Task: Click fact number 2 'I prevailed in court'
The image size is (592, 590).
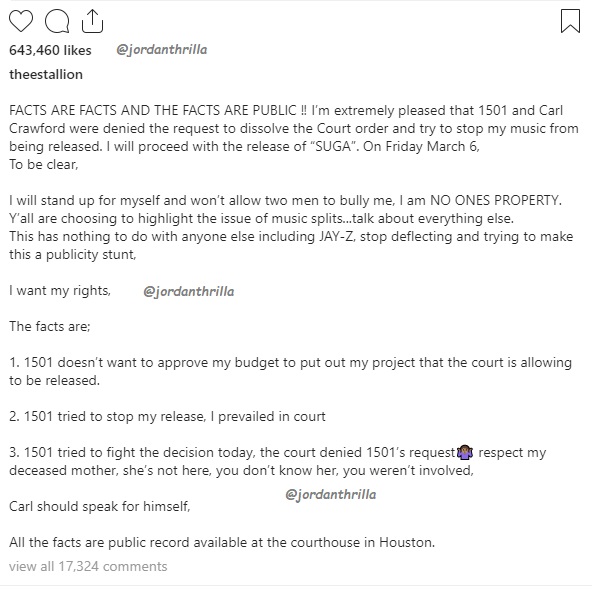Action: (x=167, y=416)
